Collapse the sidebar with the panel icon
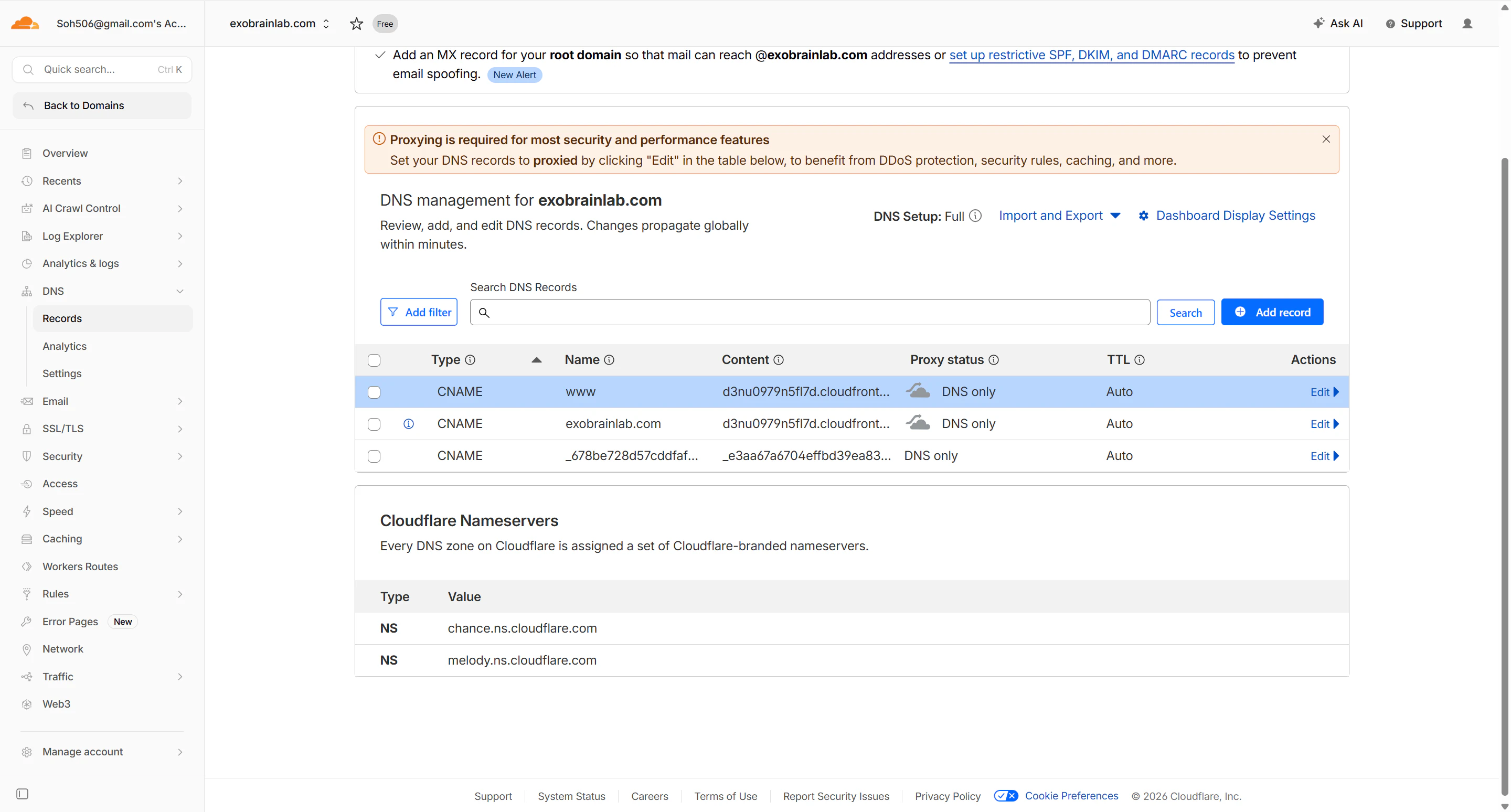The width and height of the screenshot is (1511, 812). (x=22, y=794)
